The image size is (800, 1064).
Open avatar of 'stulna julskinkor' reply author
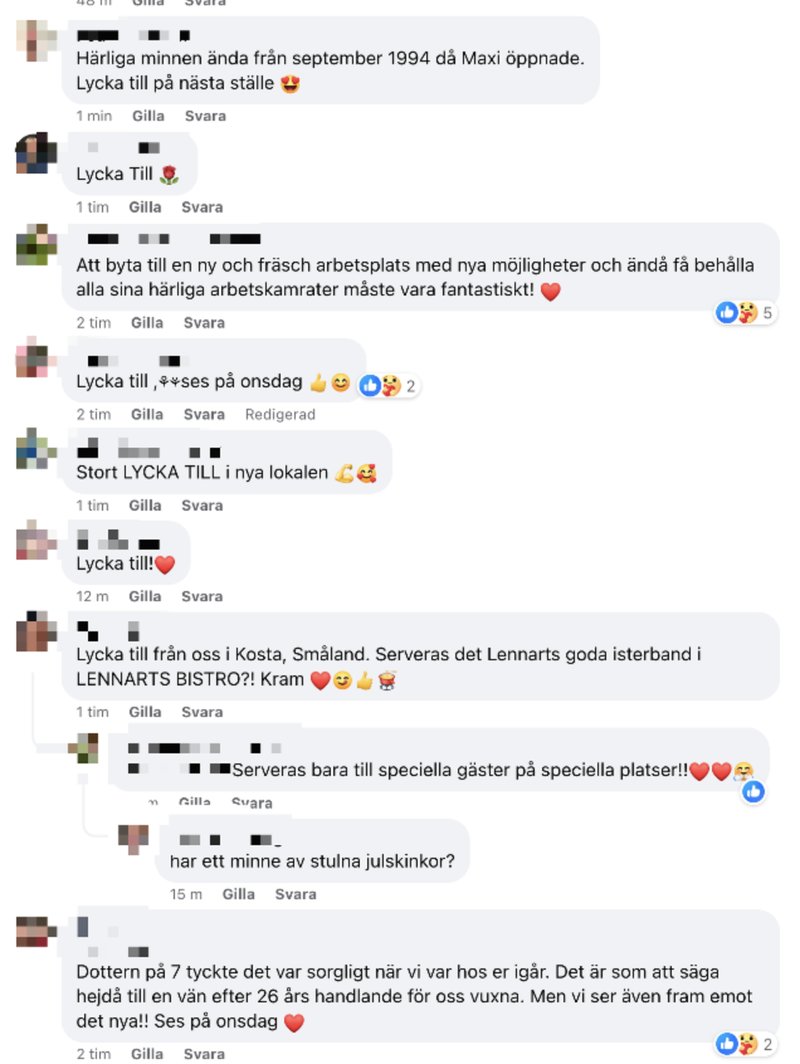tap(133, 840)
